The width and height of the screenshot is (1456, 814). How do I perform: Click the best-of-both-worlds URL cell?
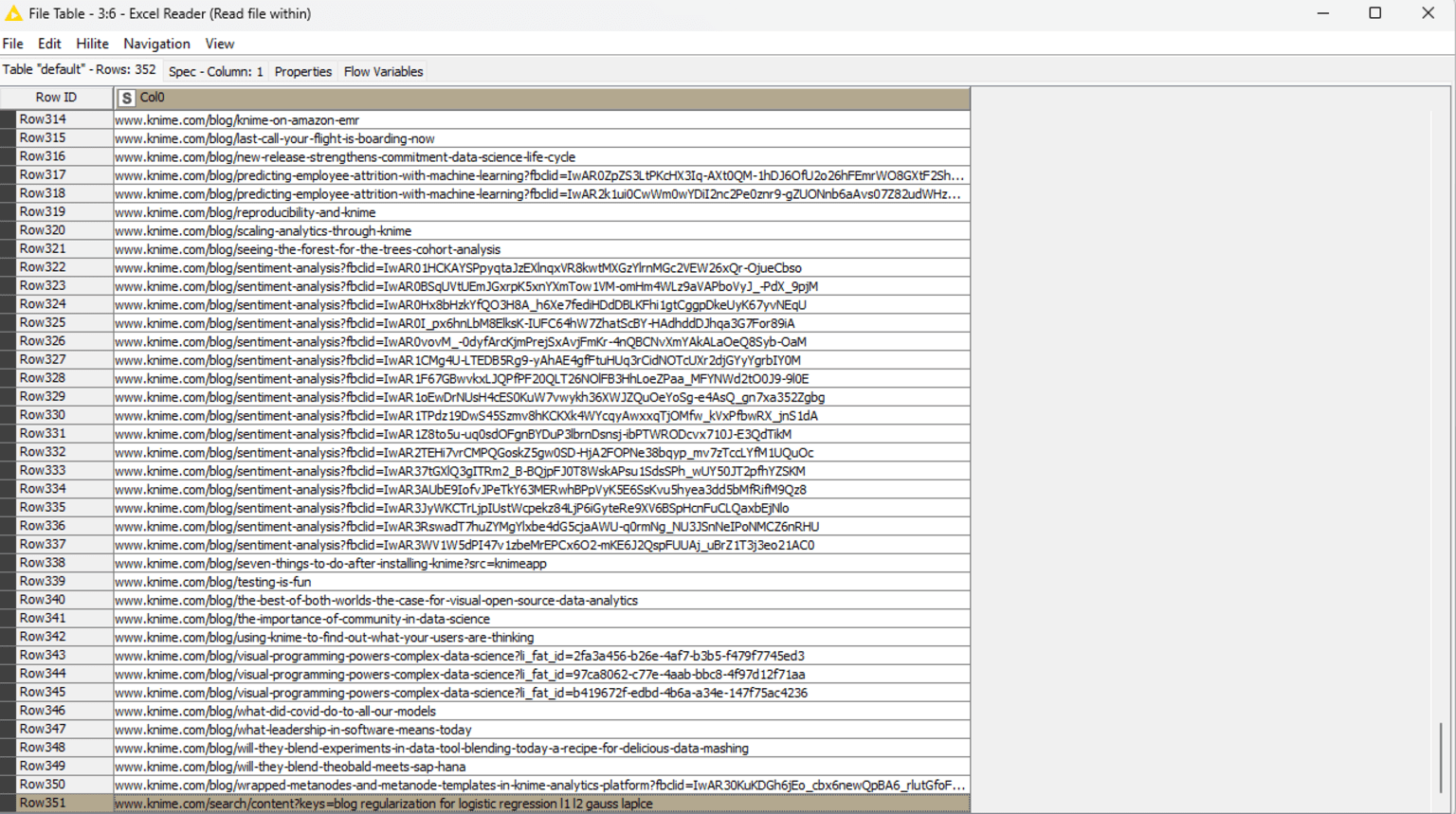pyautogui.click(x=542, y=601)
